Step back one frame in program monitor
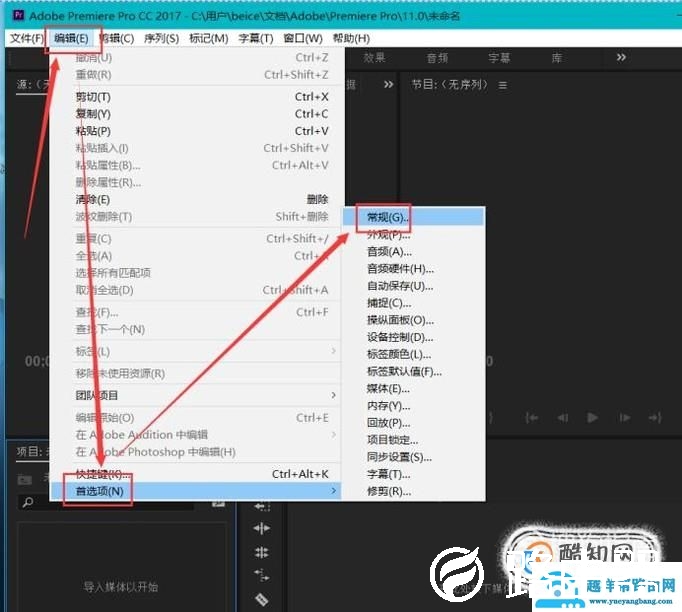682x612 pixels. pos(562,418)
